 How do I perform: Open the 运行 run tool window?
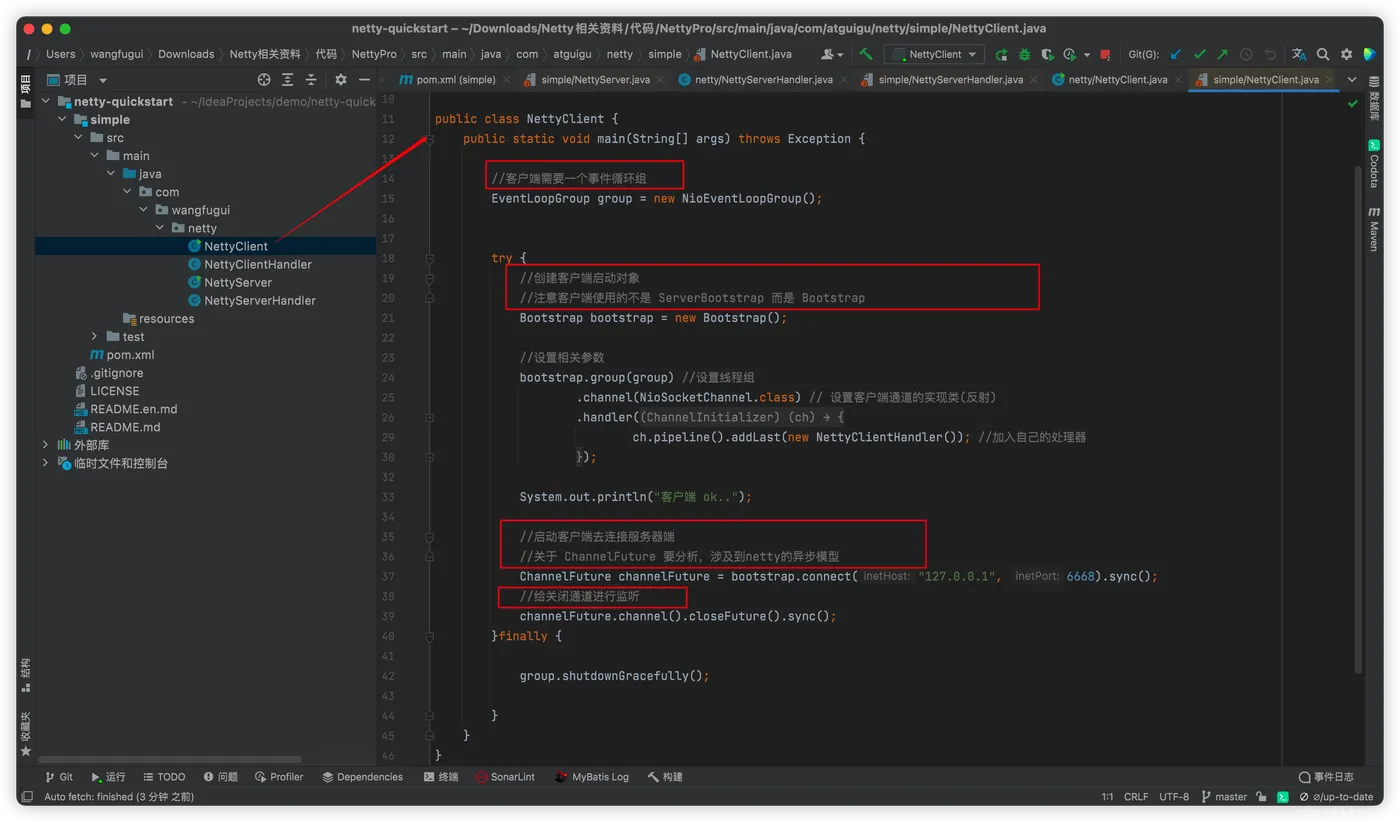[x=108, y=776]
